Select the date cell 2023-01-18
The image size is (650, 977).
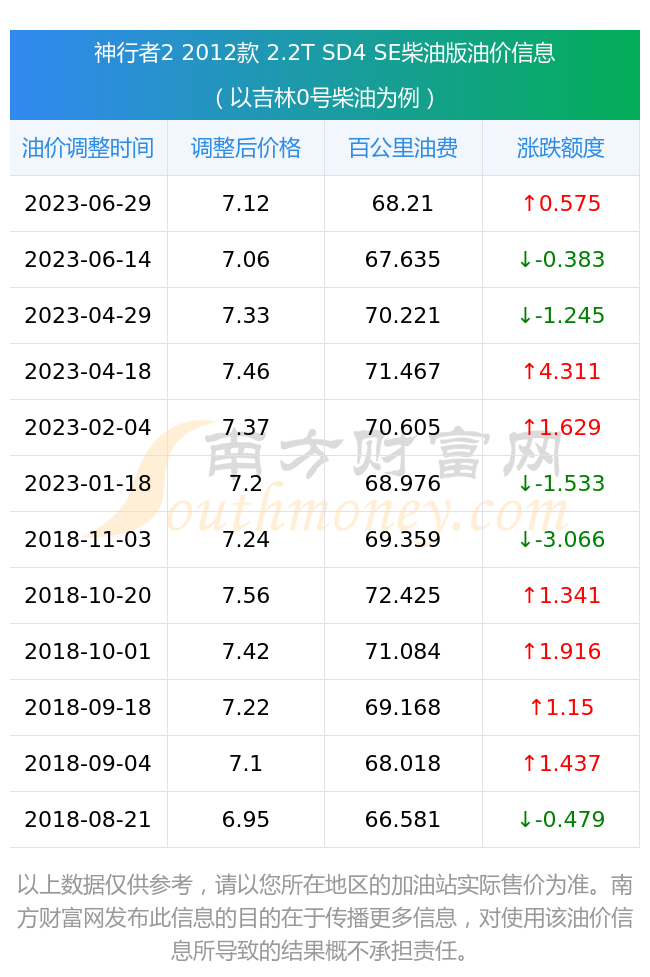pos(88,484)
